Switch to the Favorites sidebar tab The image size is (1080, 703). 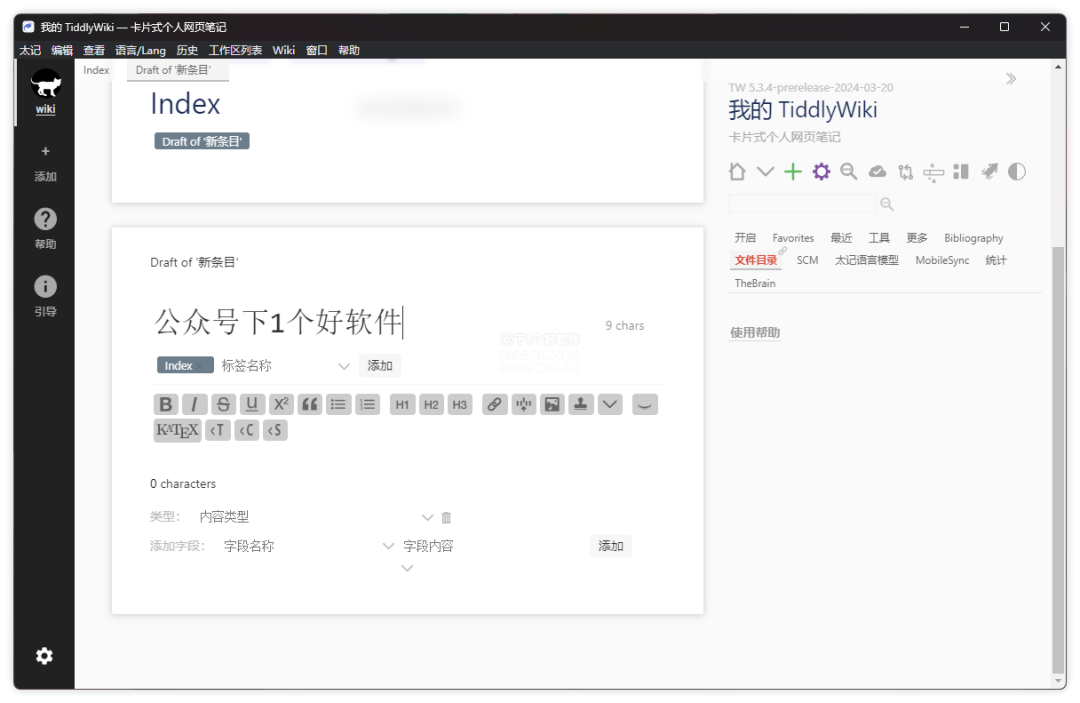(793, 238)
